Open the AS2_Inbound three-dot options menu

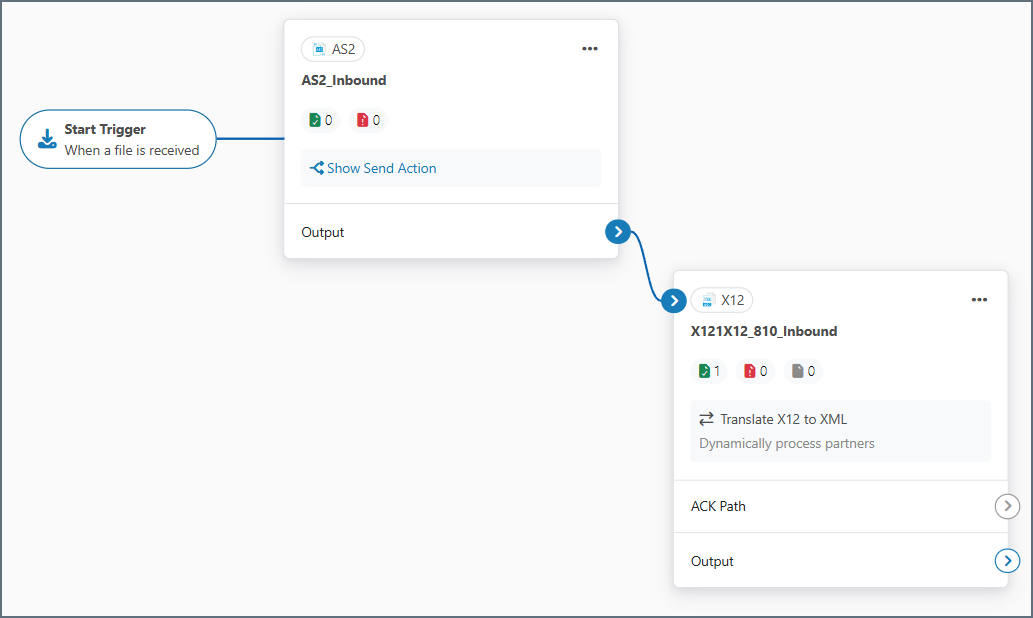tap(590, 49)
